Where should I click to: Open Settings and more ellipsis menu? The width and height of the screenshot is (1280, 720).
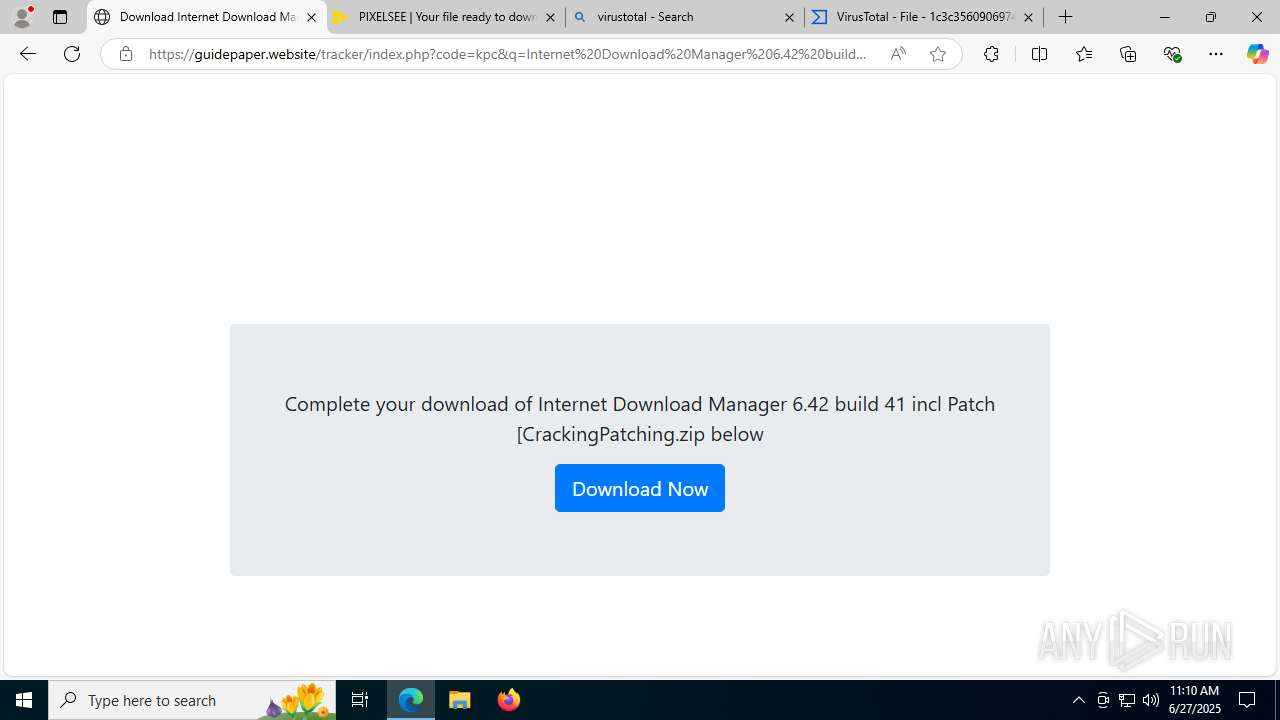point(1216,54)
